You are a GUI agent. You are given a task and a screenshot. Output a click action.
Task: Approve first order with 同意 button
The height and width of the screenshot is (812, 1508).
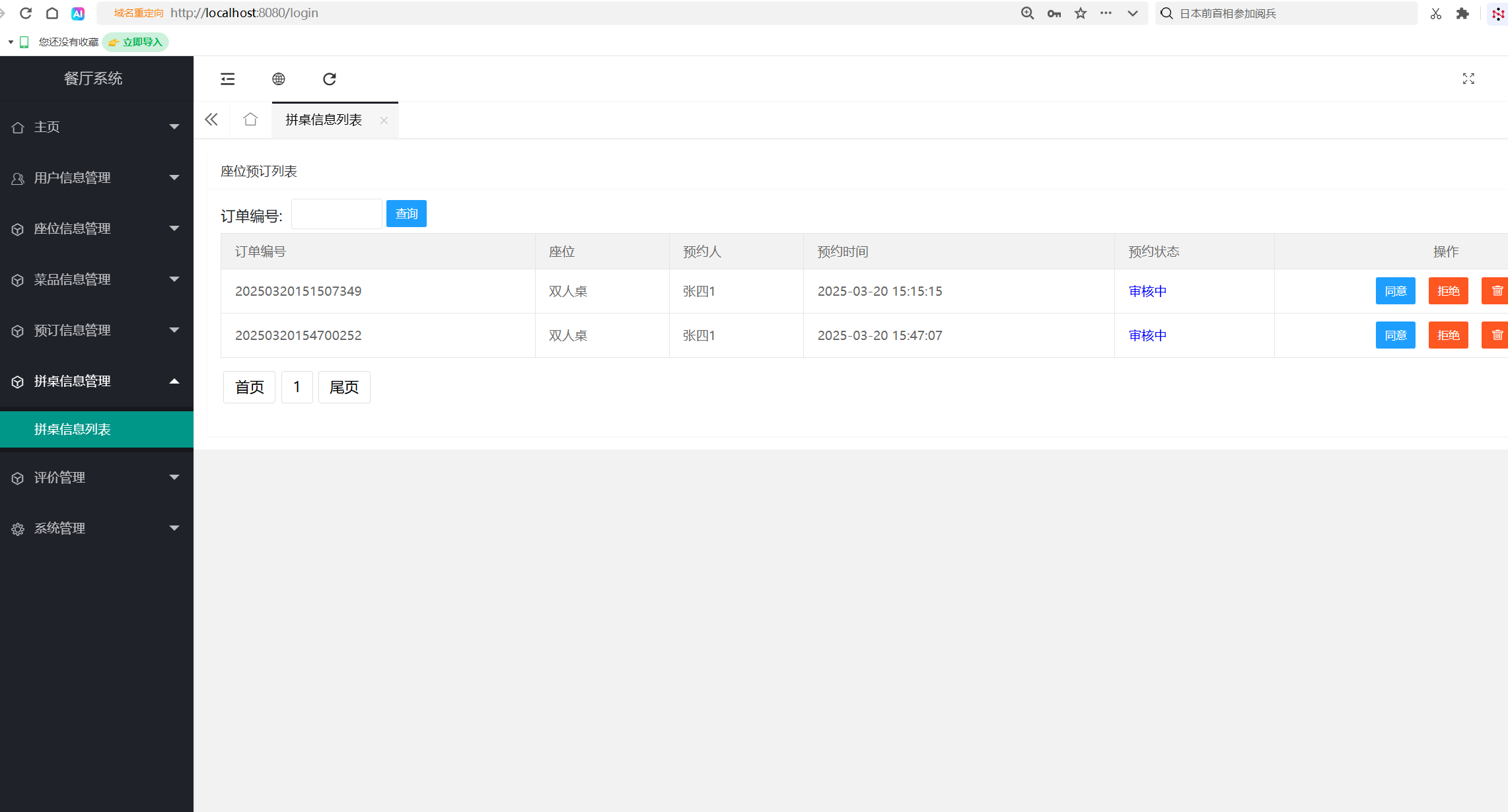[x=1395, y=291]
